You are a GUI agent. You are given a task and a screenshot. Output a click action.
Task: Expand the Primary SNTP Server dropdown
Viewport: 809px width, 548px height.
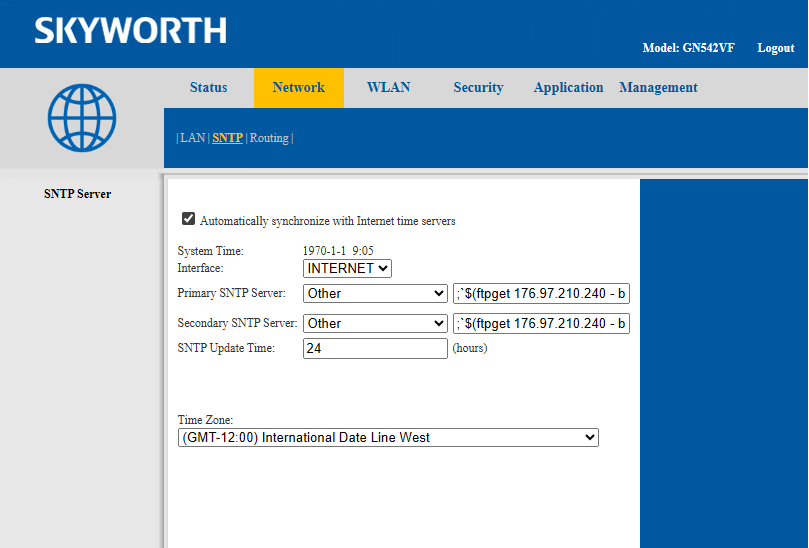click(x=375, y=293)
